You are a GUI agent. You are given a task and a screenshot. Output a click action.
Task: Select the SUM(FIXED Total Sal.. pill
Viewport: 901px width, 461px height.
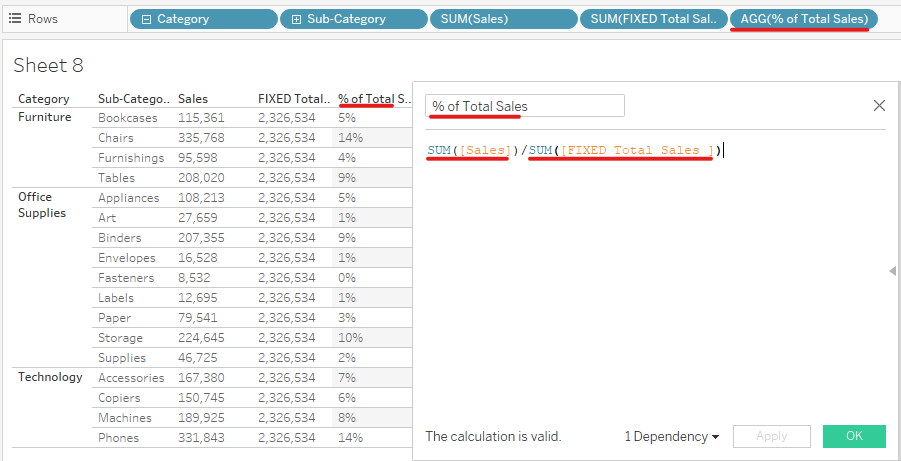[653, 19]
